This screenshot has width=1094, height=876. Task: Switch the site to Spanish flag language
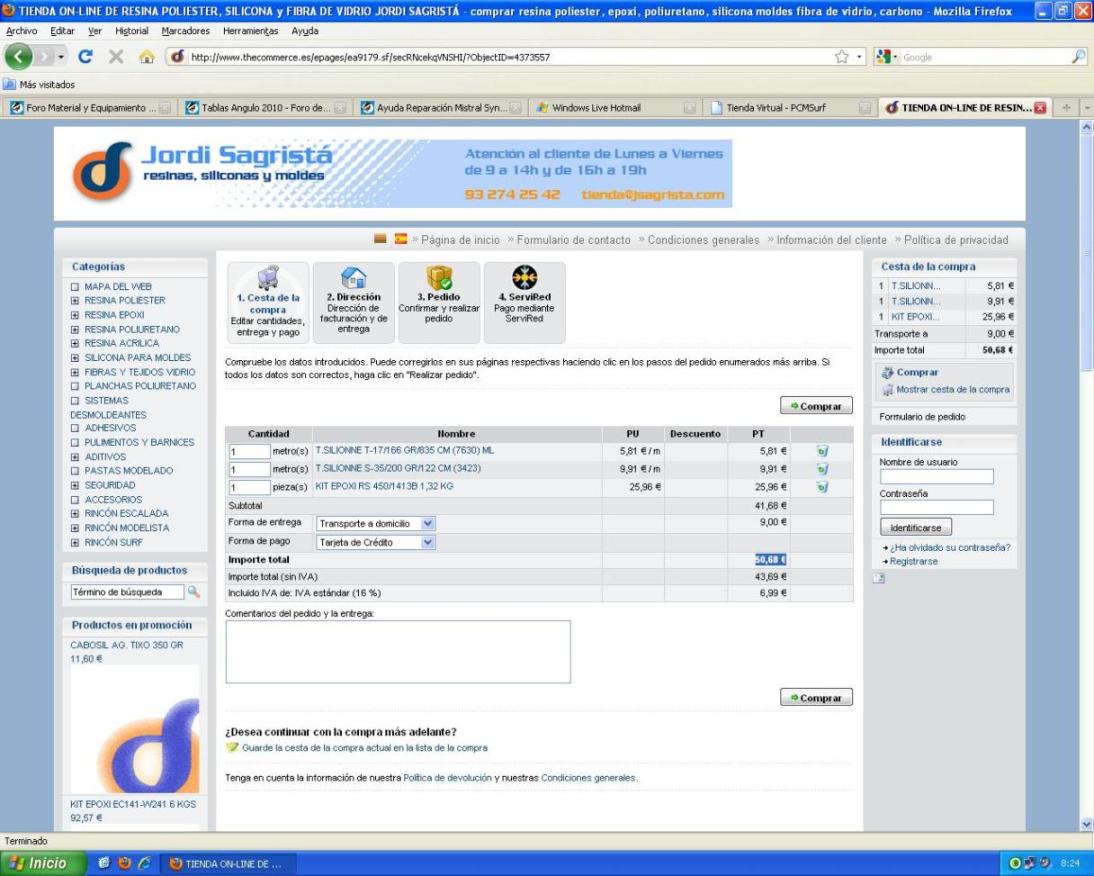tap(400, 239)
